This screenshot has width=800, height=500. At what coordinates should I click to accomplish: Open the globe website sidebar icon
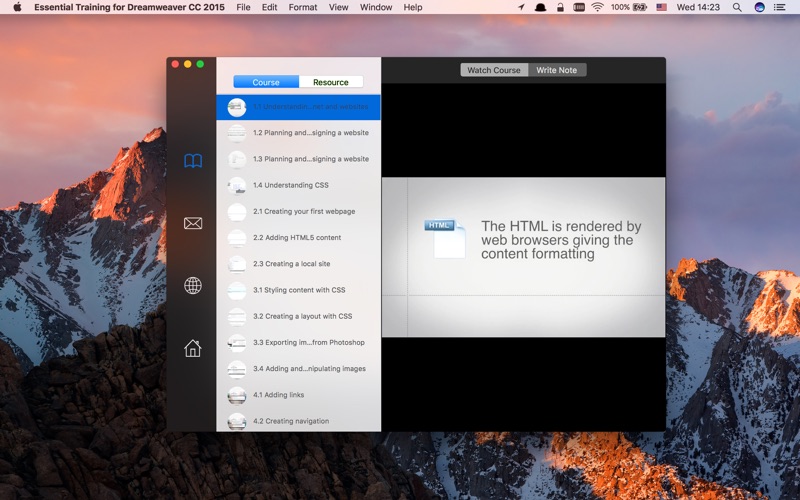(193, 285)
